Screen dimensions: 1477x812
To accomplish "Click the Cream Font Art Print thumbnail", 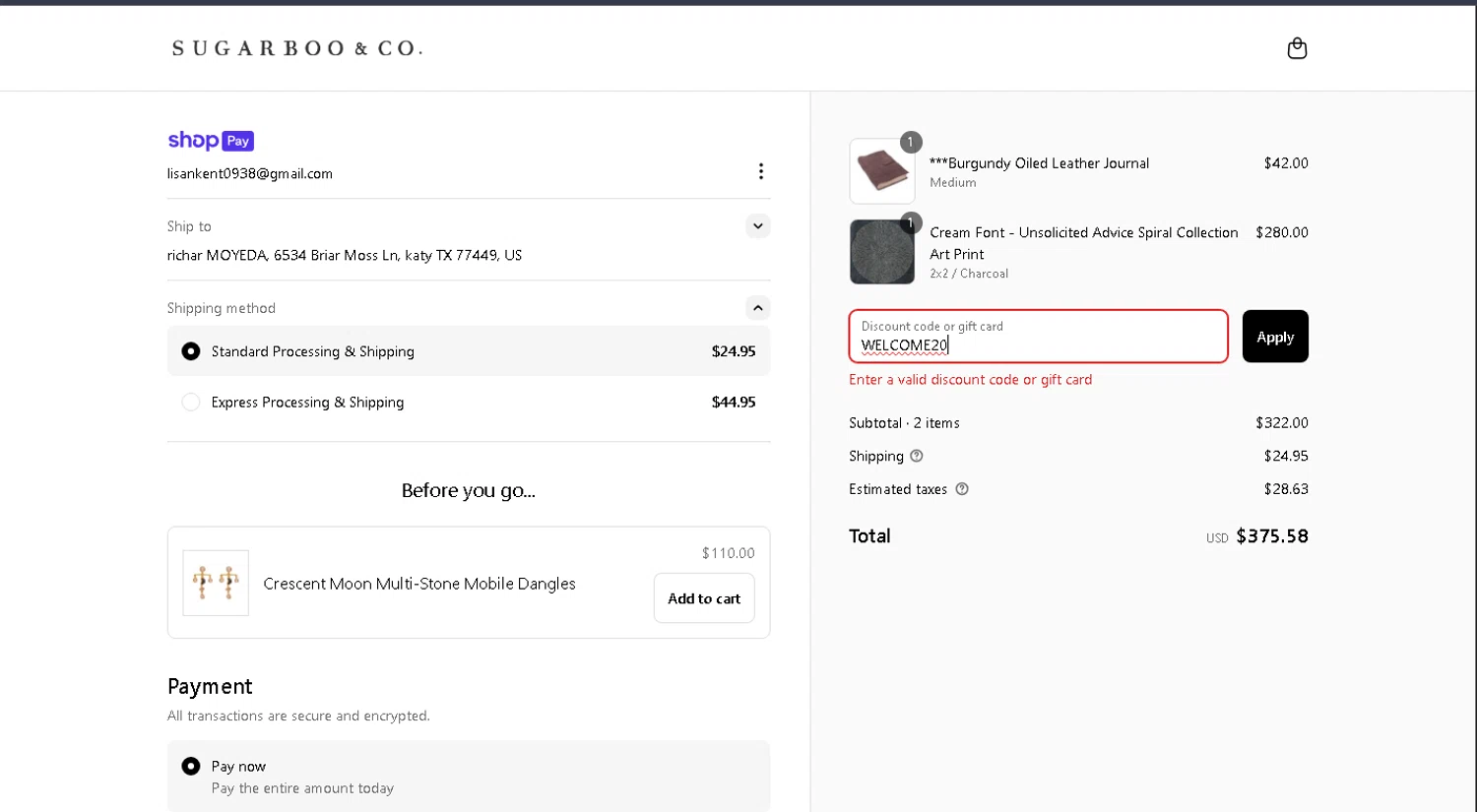I will 882,252.
